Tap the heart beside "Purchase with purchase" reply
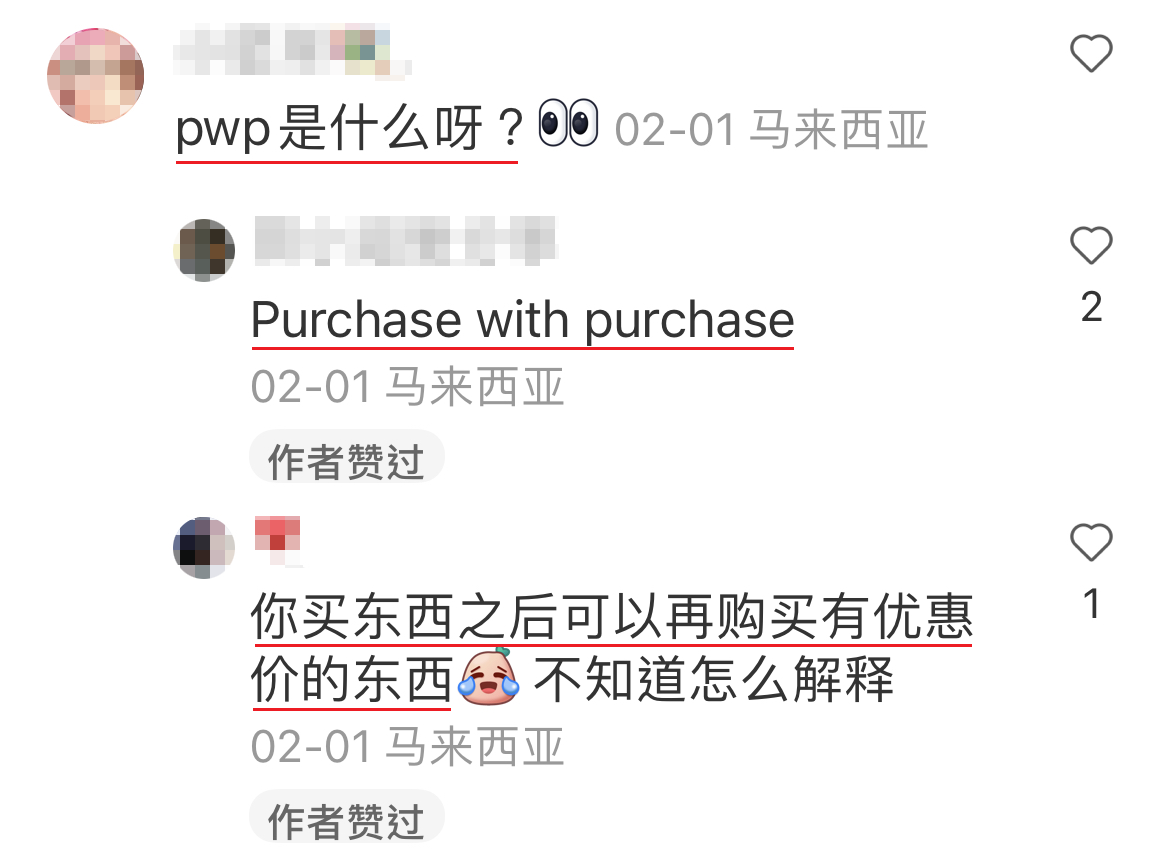1170x861 pixels. 1091,245
